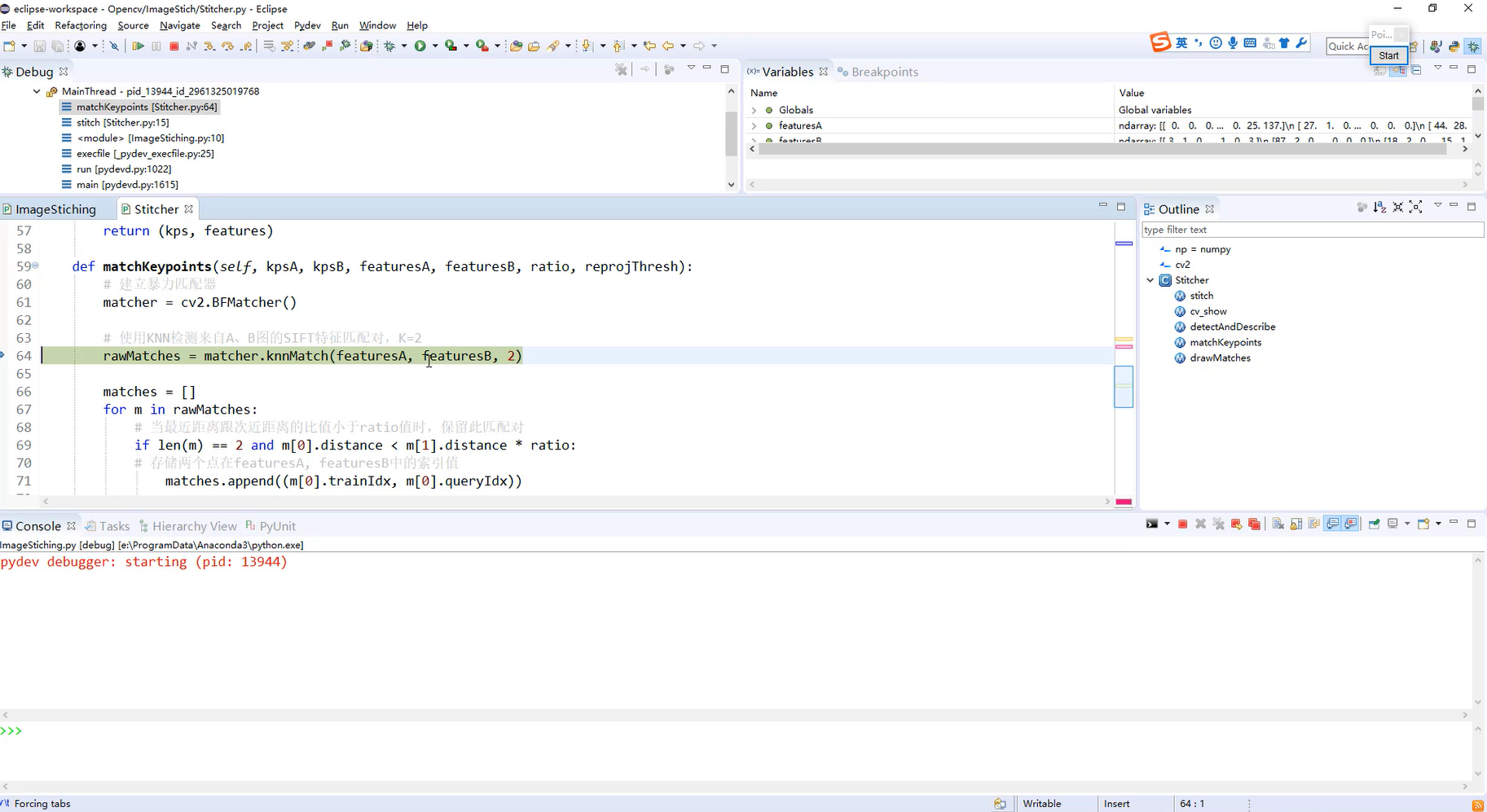The image size is (1487, 812).
Task: Select drawMatches method in Outline
Action: (x=1220, y=358)
